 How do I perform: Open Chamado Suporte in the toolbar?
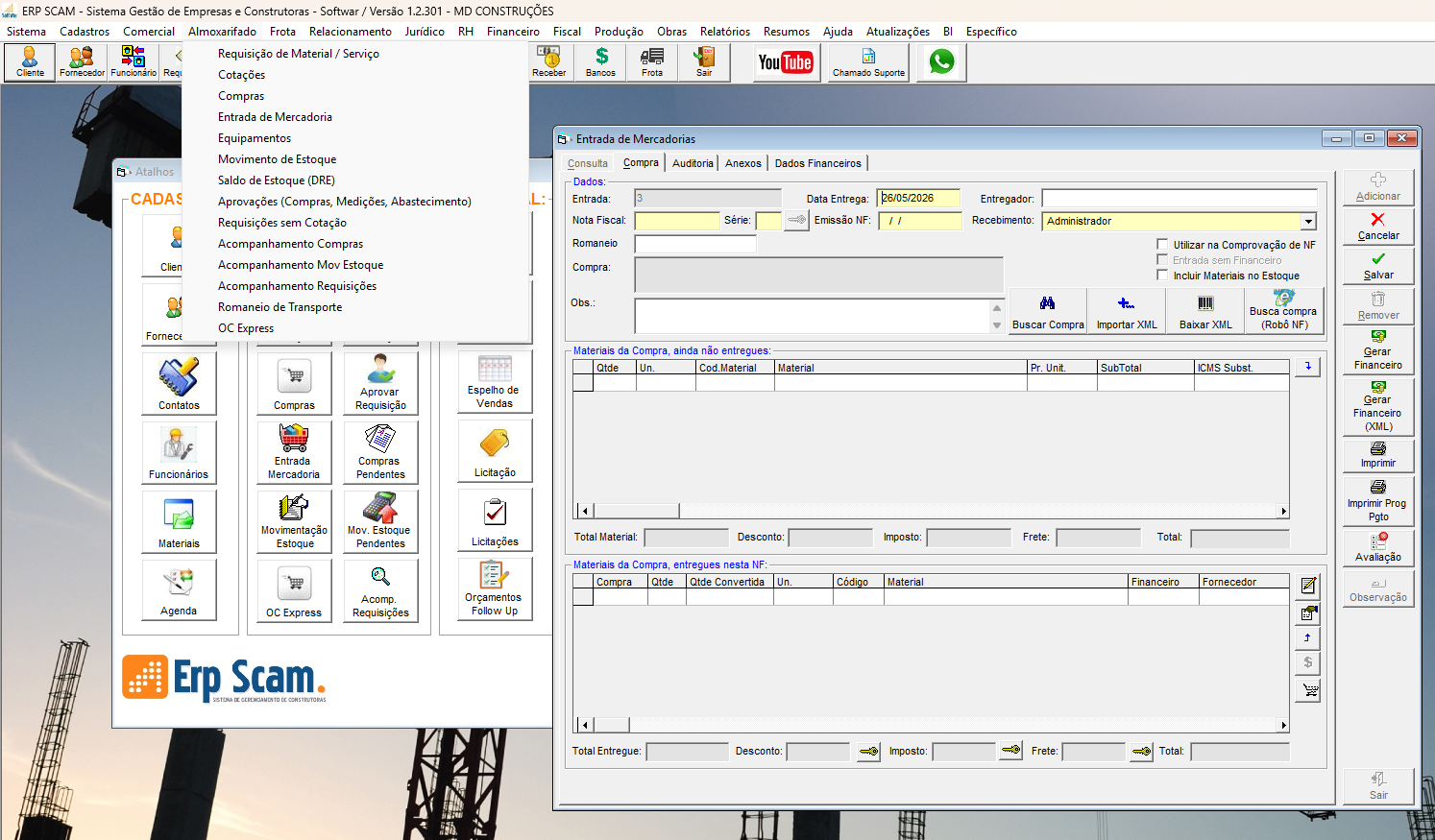click(x=868, y=62)
